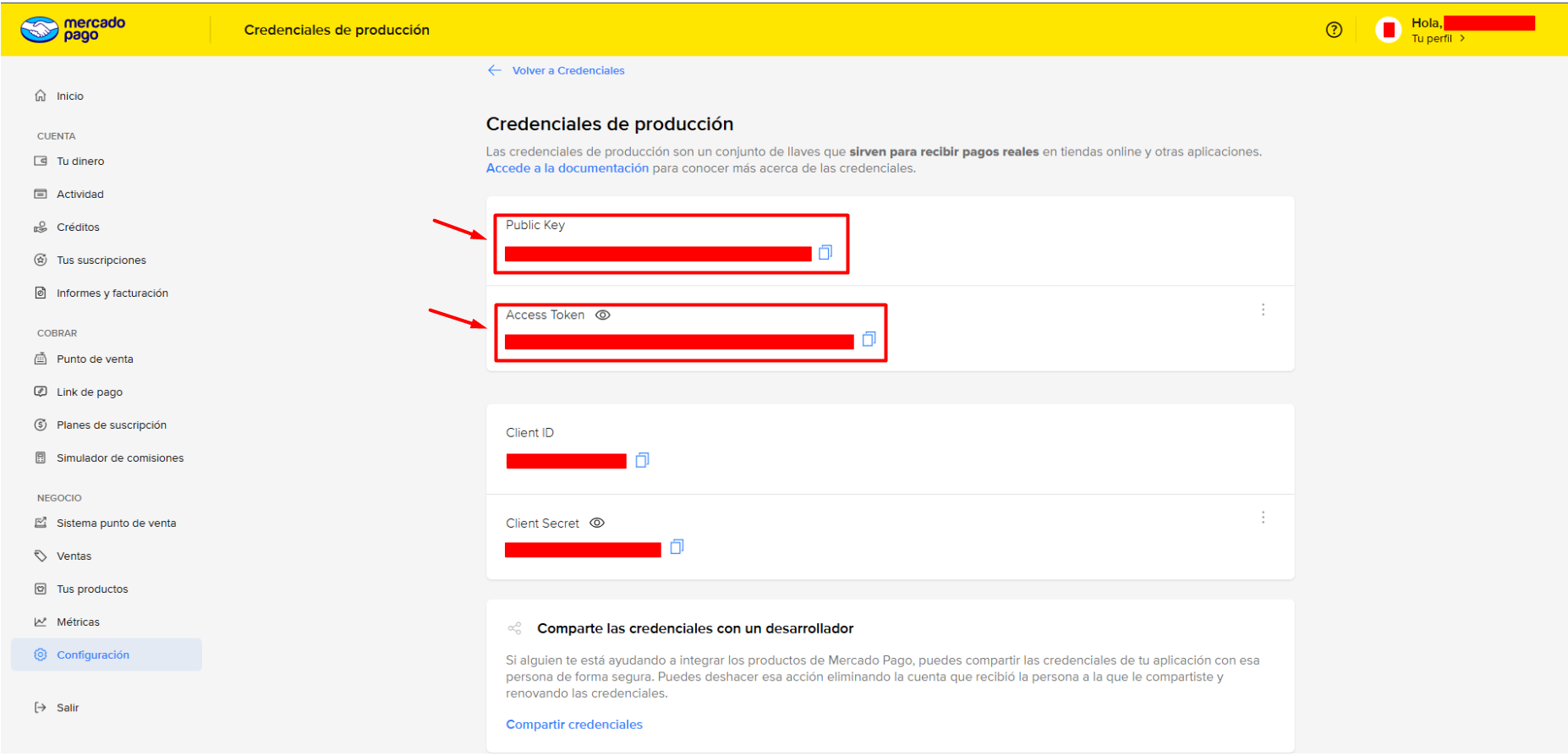1568x756 pixels.
Task: Show the Access Token with eye icon
Action: [x=603, y=315]
